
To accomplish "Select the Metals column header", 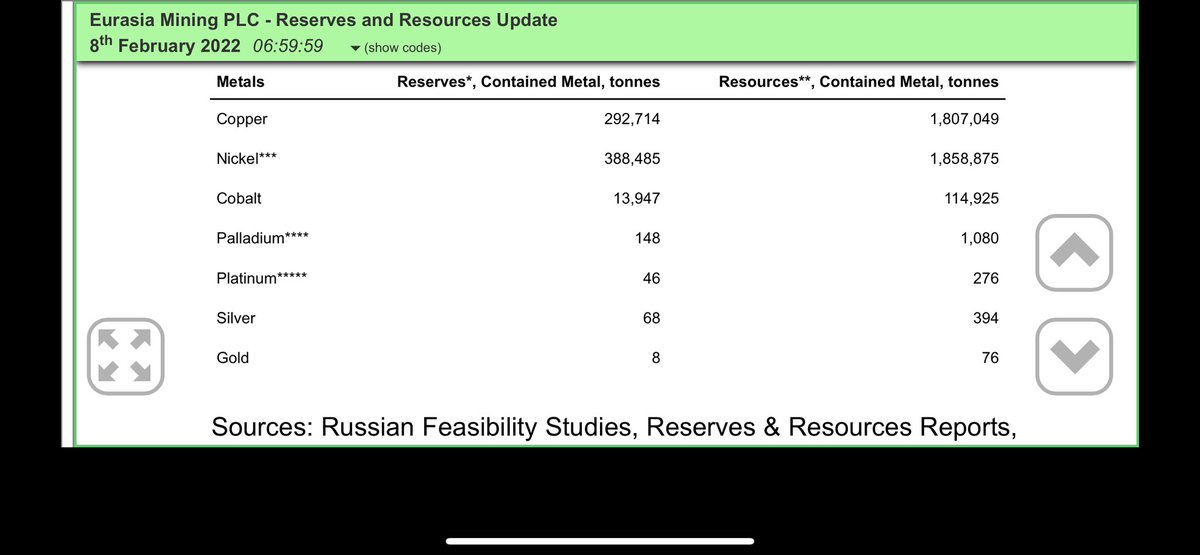I will (x=241, y=82).
